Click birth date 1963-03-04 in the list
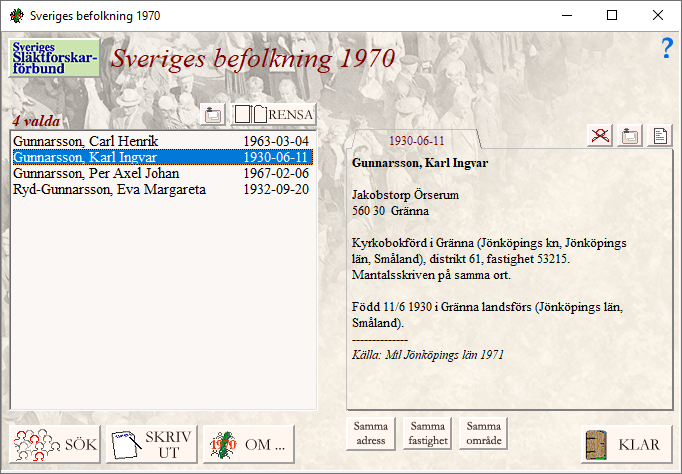Image resolution: width=682 pixels, height=474 pixels. (276, 141)
